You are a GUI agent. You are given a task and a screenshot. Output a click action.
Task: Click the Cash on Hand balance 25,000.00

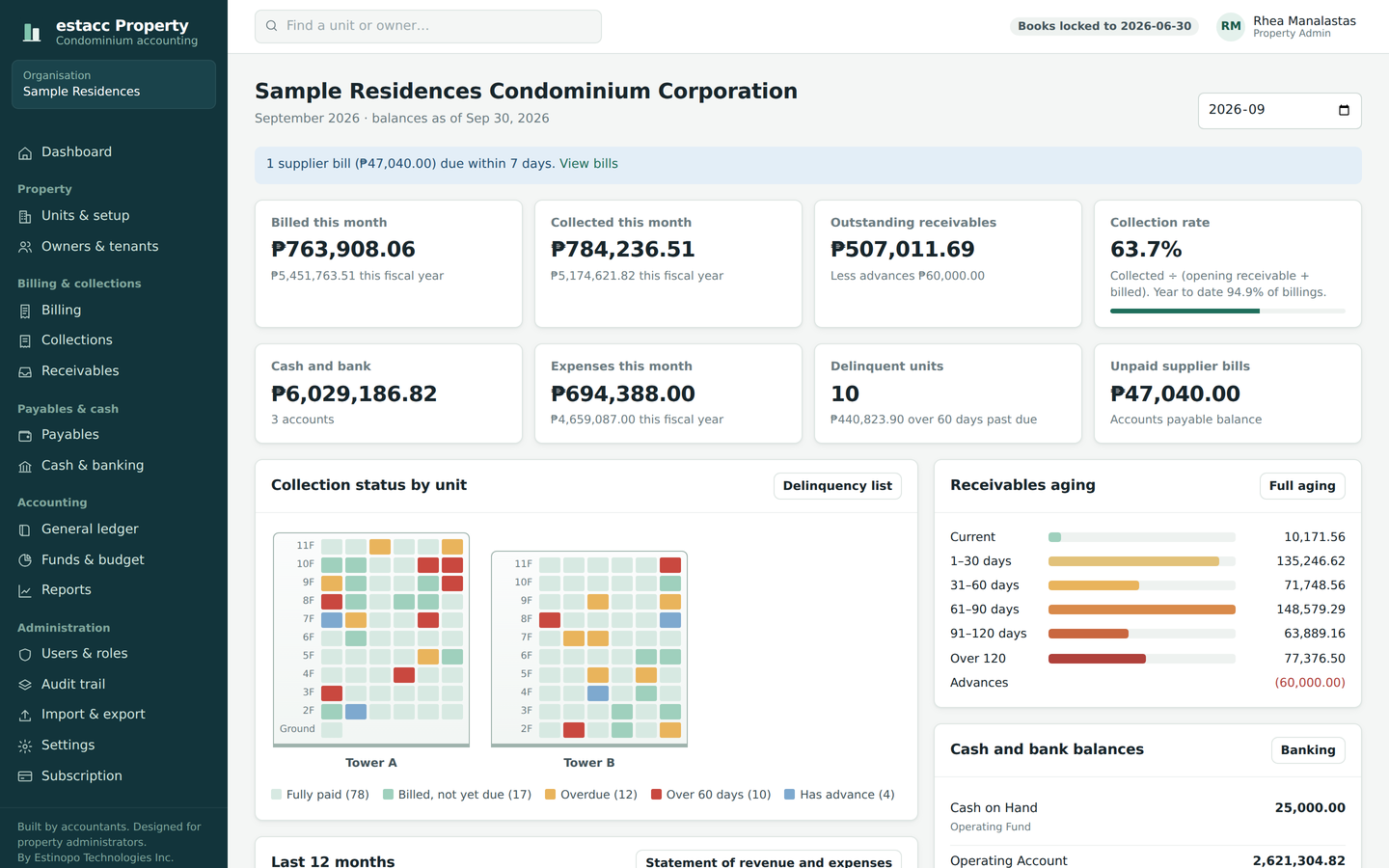point(1310,808)
